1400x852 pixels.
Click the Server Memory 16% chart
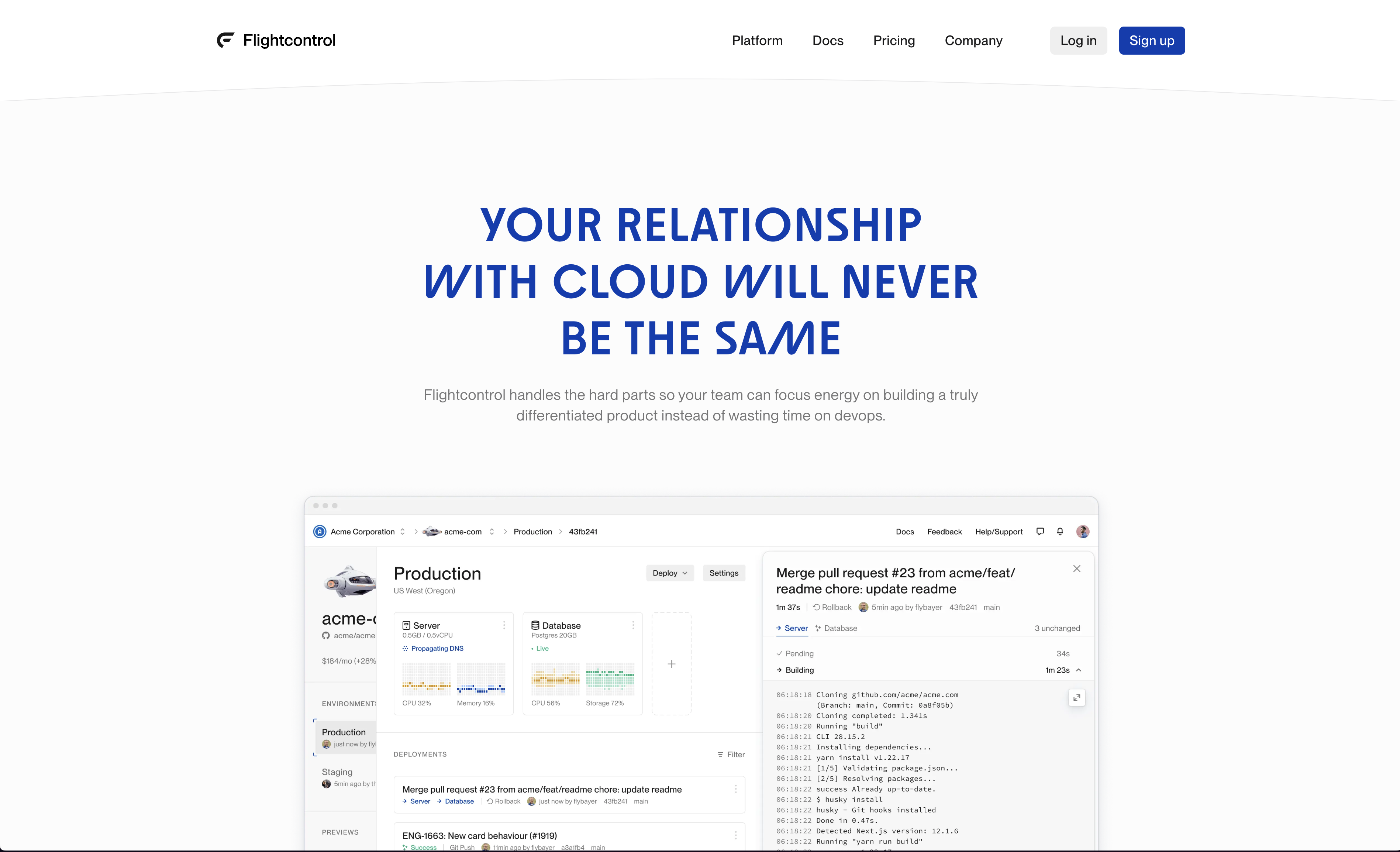click(481, 679)
